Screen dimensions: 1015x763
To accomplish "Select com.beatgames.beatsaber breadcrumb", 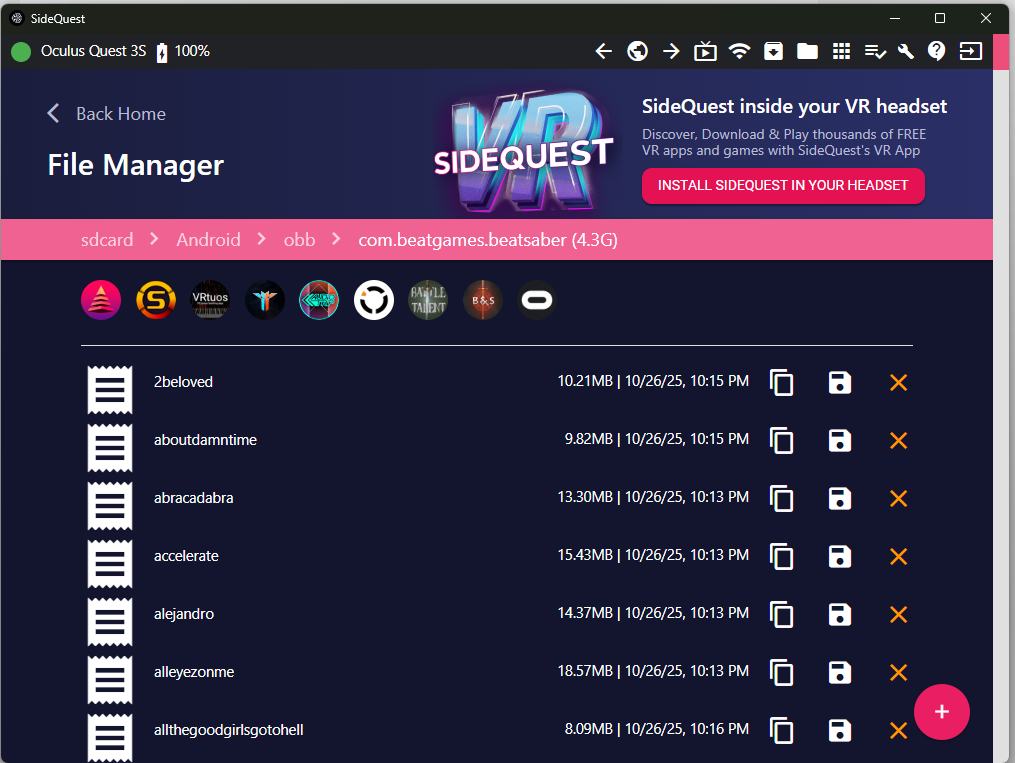I will 488,240.
